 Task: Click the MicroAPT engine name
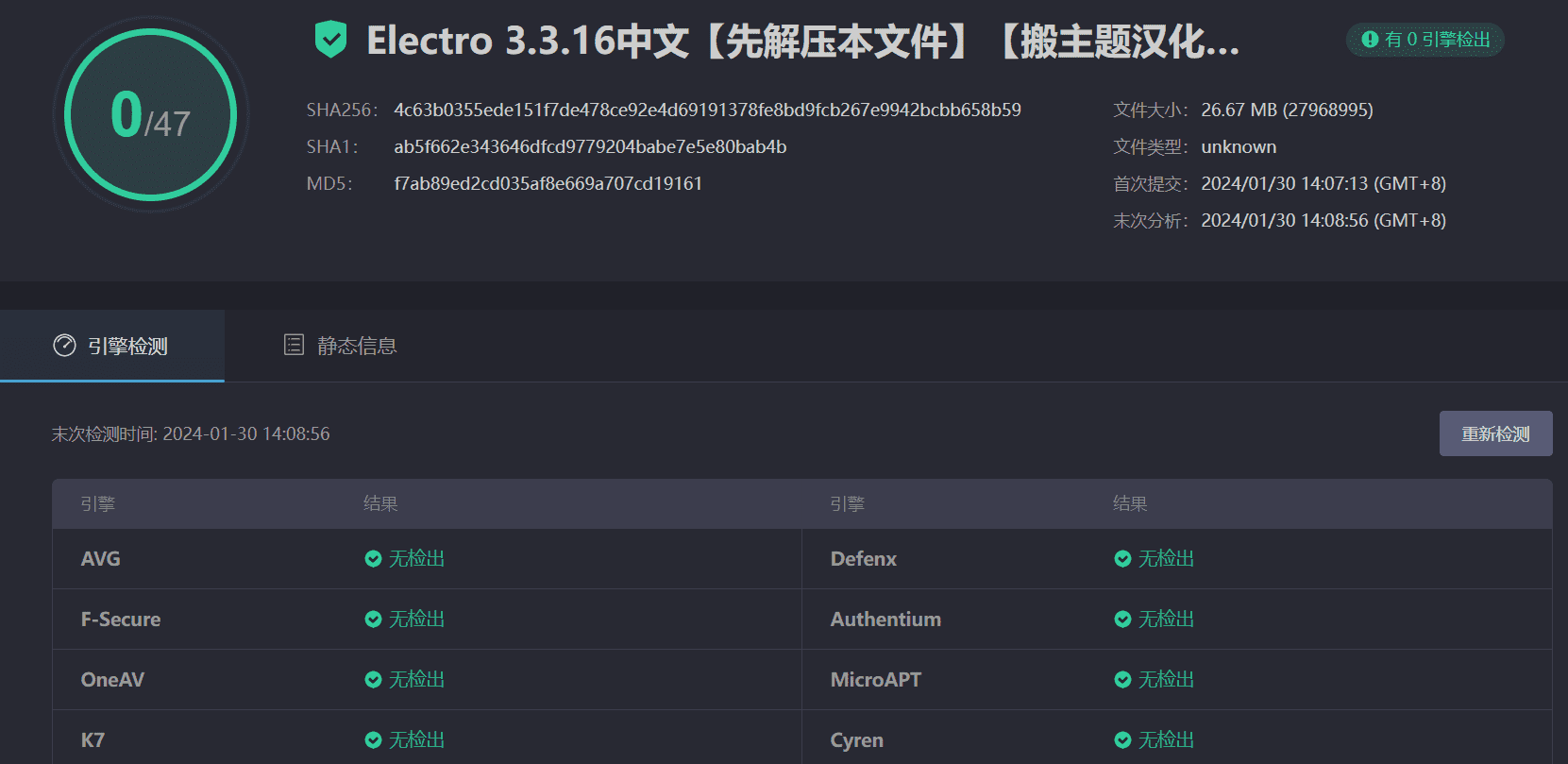pyautogui.click(x=876, y=680)
